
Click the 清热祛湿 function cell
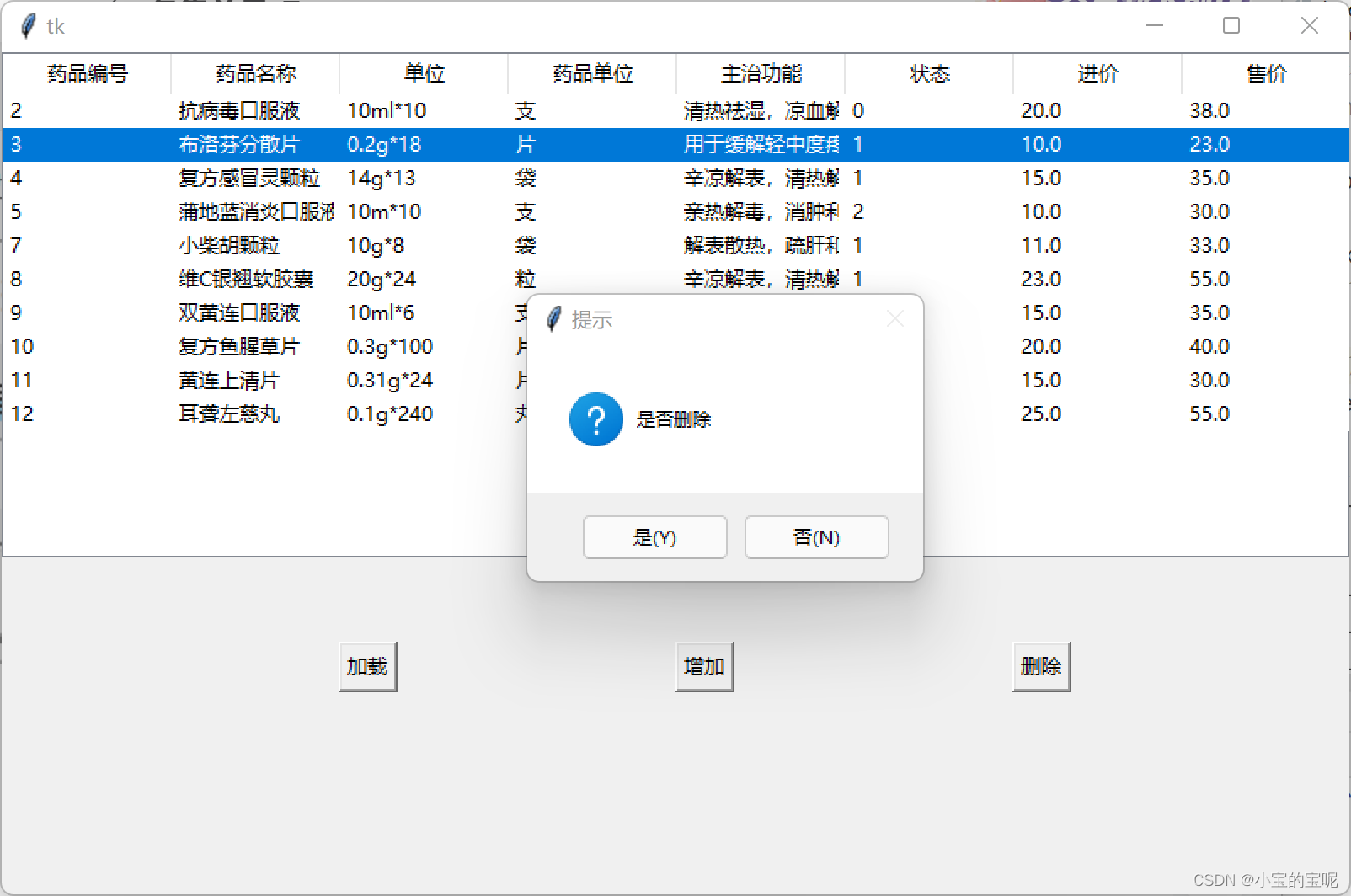(x=761, y=110)
